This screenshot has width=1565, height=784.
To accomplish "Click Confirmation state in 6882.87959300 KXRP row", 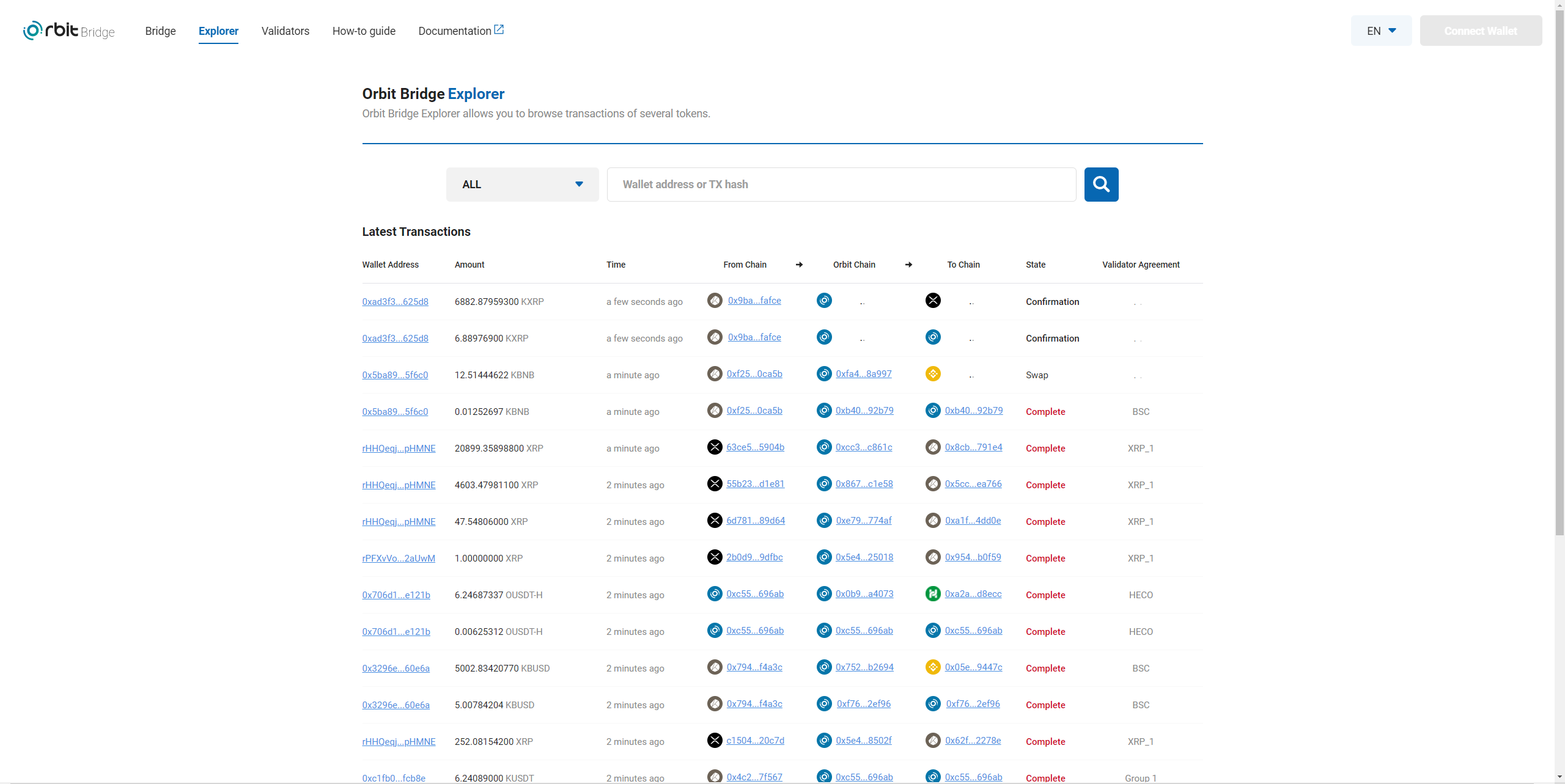I will click(1052, 302).
